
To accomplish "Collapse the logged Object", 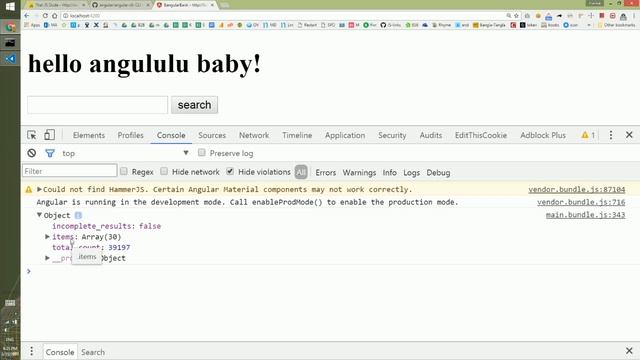I will tap(39, 215).
